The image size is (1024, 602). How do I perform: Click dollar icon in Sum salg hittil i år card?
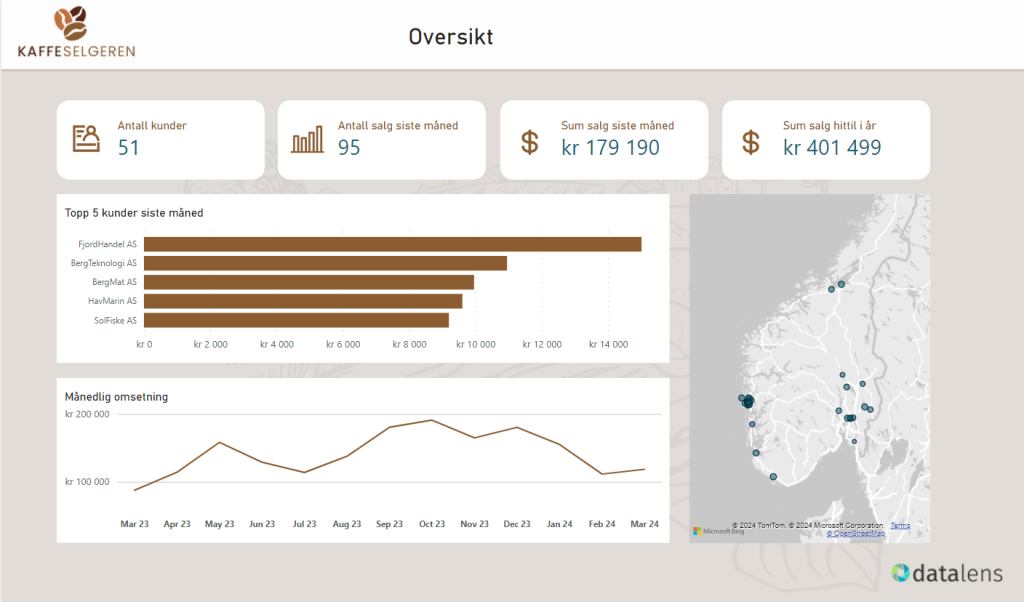click(751, 141)
